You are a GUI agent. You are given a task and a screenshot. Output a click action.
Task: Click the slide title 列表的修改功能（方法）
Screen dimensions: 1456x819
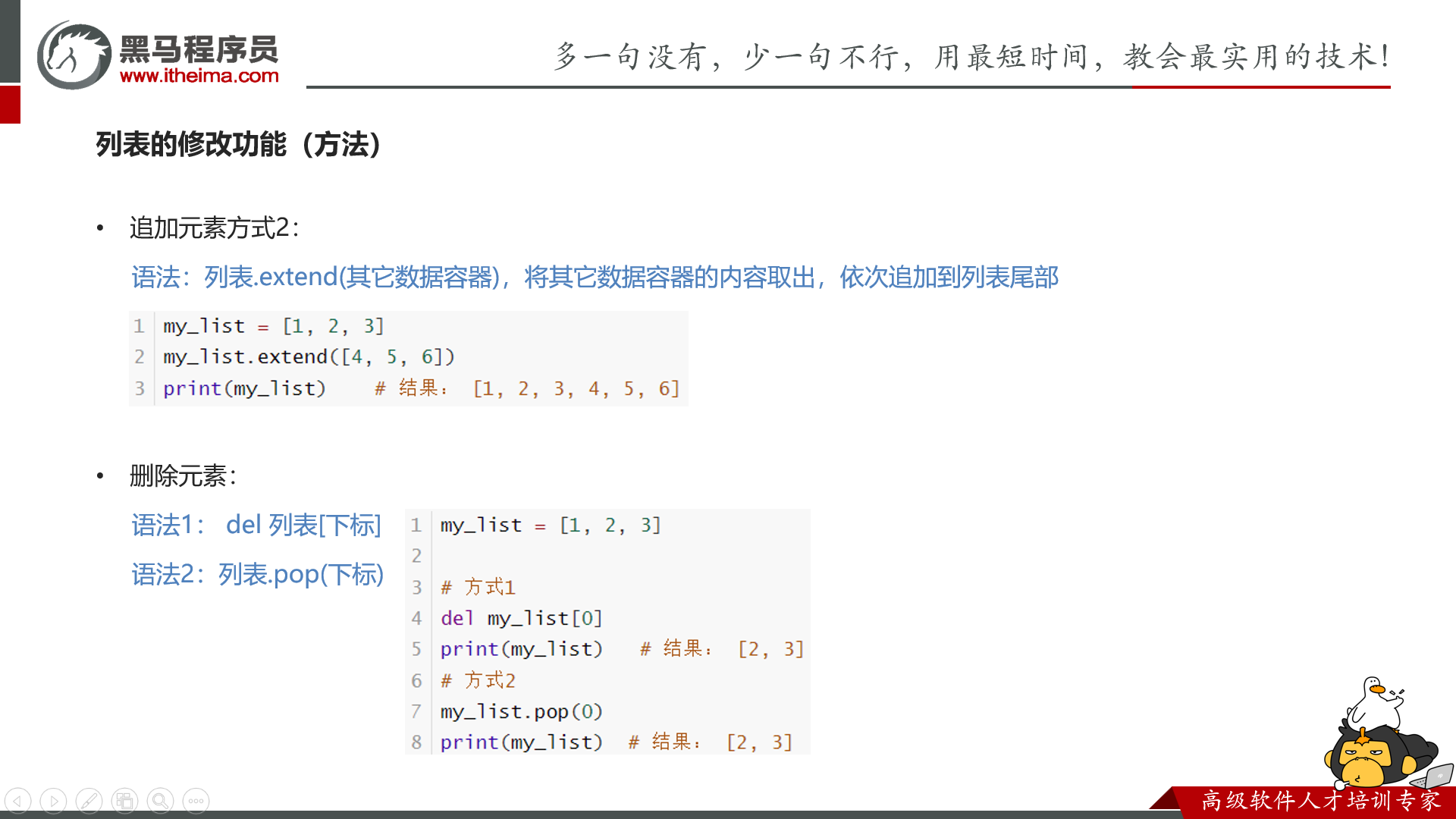(239, 144)
